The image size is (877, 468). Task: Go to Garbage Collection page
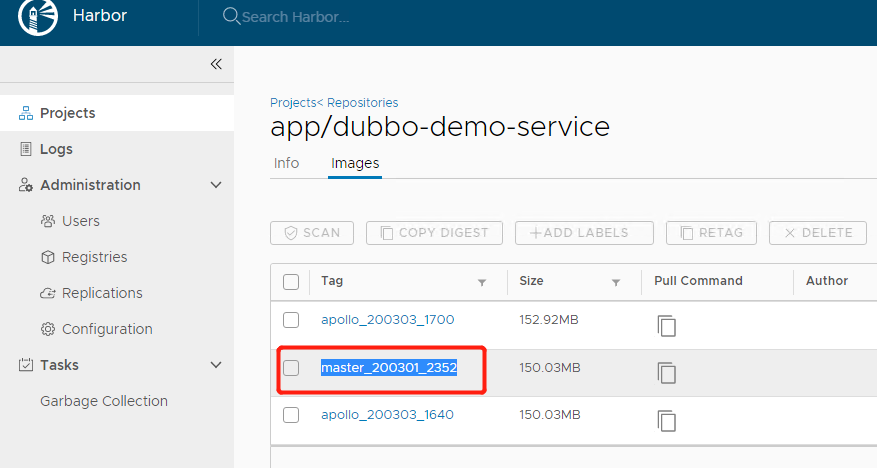tap(104, 401)
